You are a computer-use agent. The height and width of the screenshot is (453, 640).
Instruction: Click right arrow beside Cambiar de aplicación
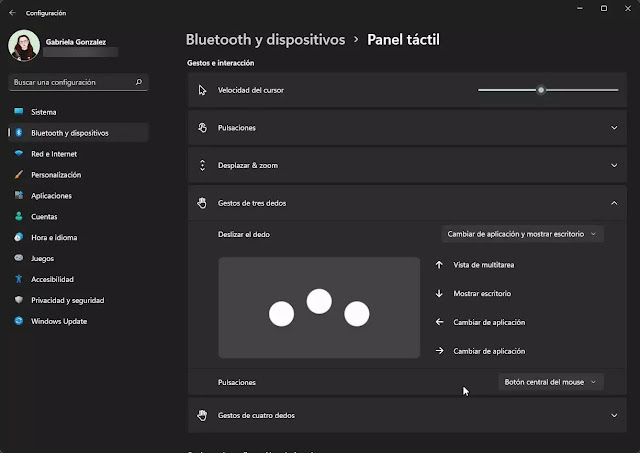pyautogui.click(x=439, y=351)
